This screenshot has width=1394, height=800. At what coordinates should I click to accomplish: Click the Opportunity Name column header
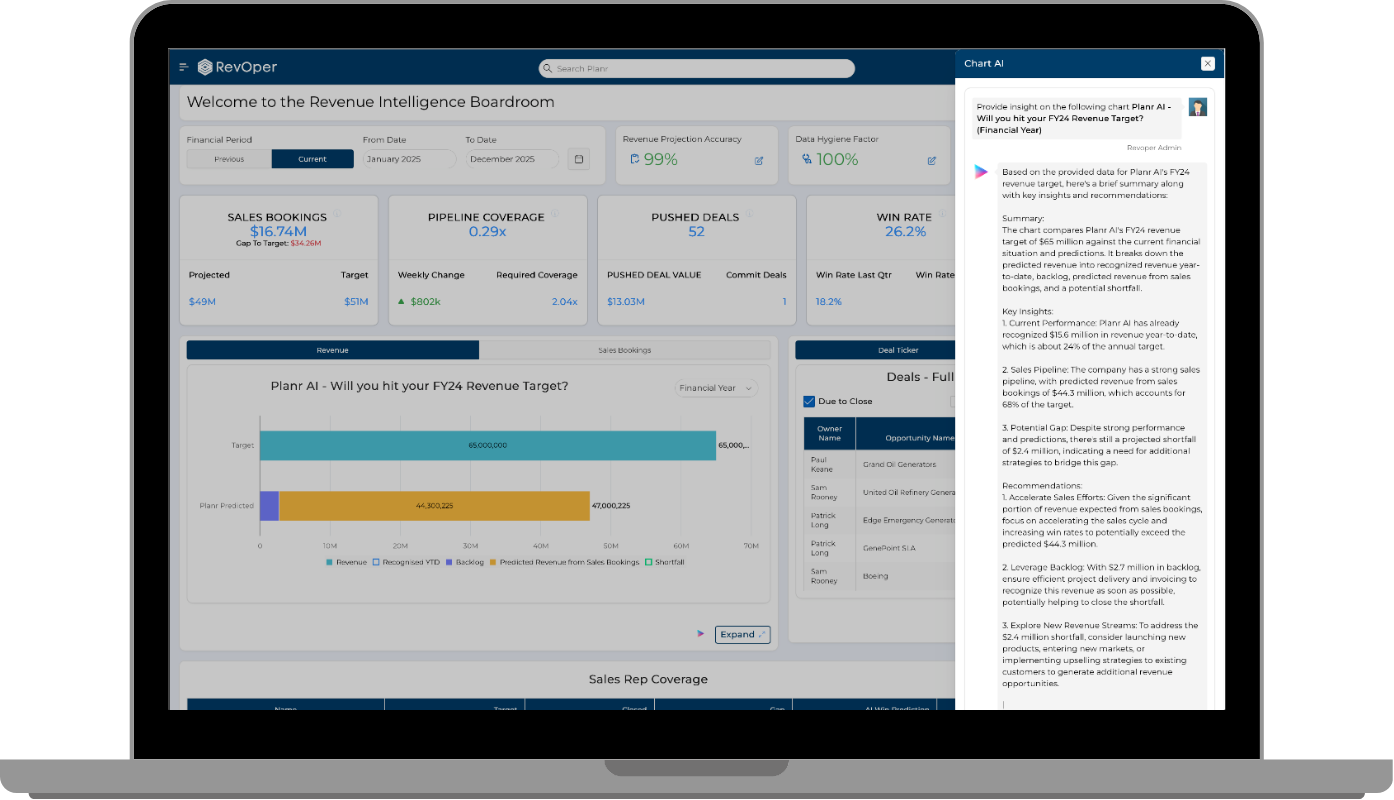click(905, 438)
